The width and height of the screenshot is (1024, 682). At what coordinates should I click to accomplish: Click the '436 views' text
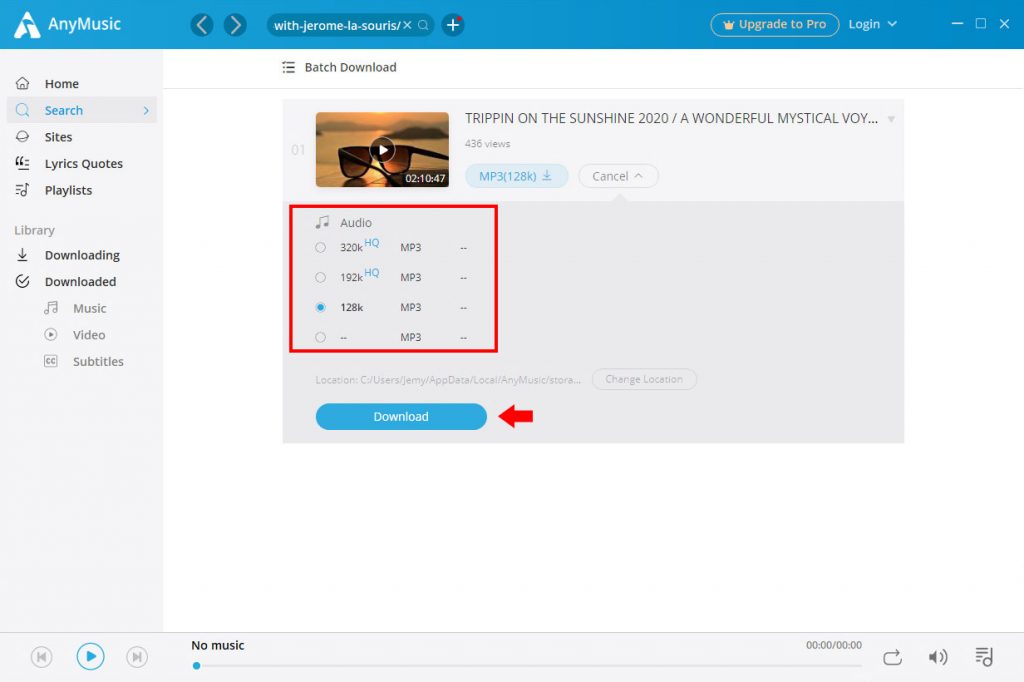coord(487,144)
